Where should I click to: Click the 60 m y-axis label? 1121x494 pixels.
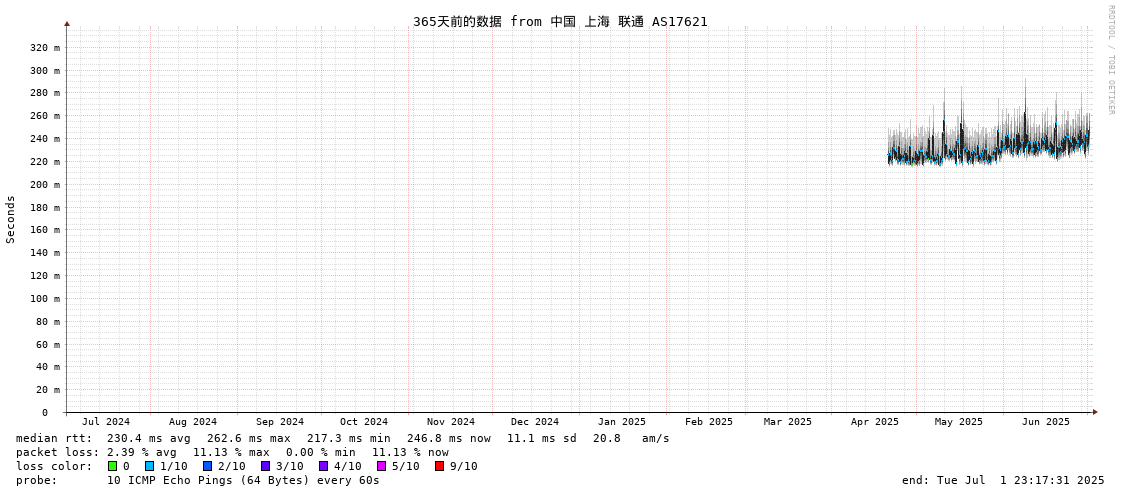click(x=47, y=345)
